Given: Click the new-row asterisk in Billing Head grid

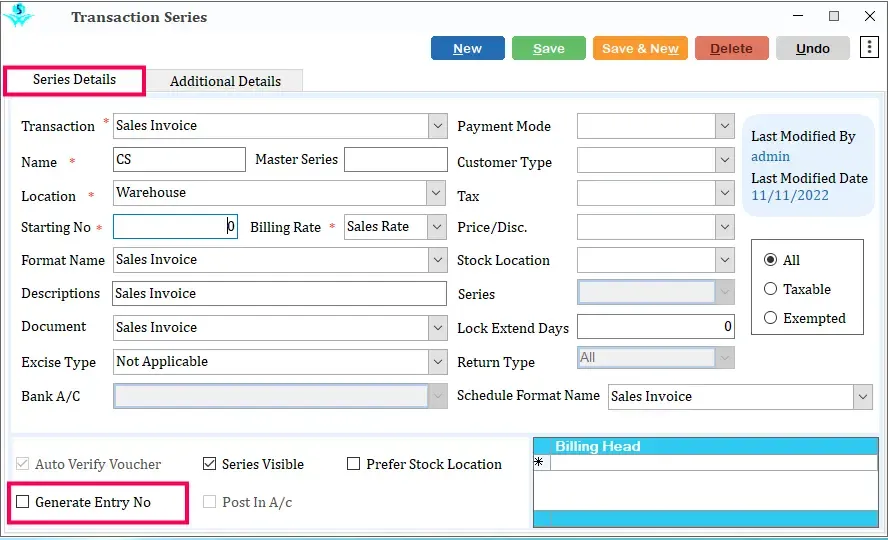Looking at the screenshot, I should click(539, 462).
